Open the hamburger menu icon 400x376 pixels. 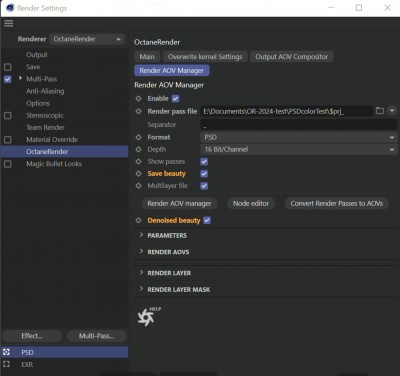coord(9,23)
